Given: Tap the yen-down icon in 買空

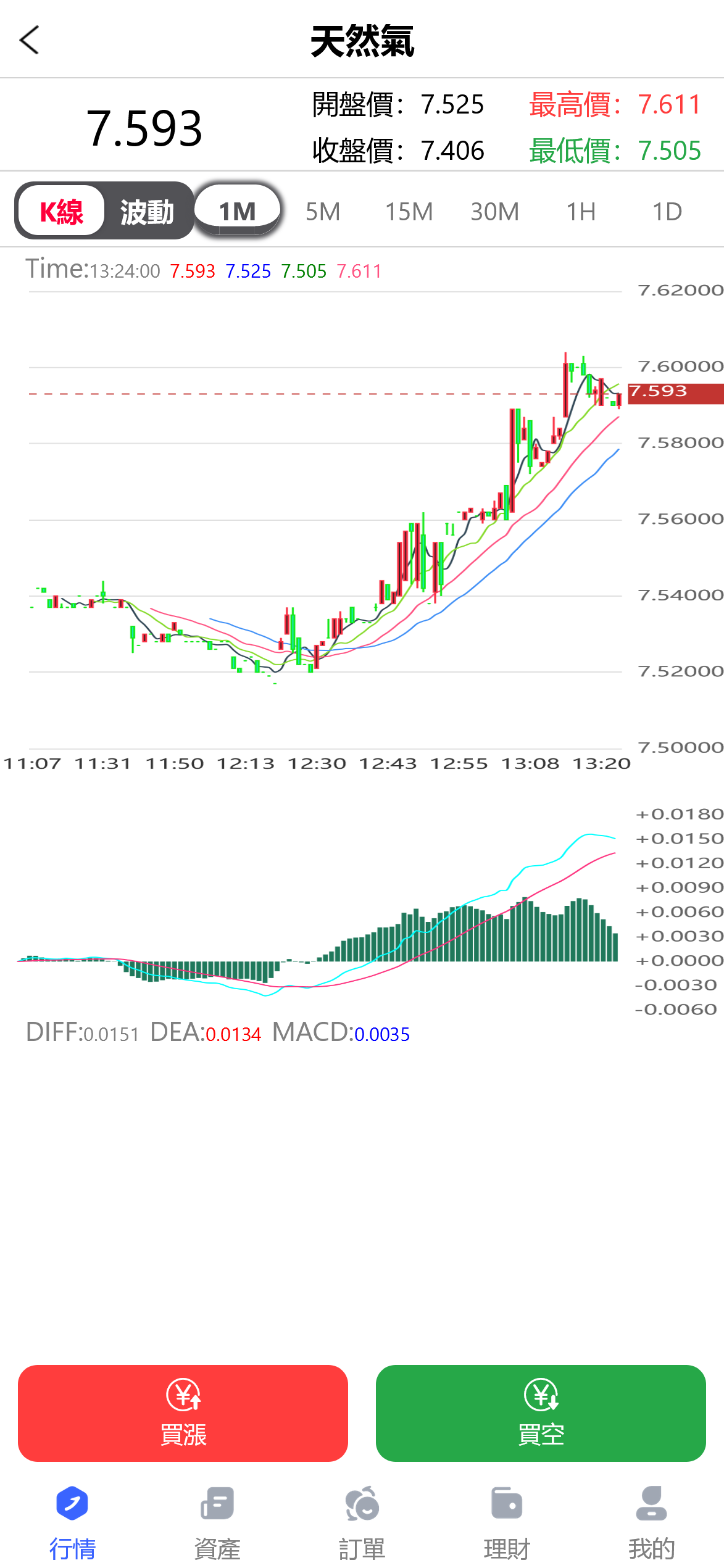Looking at the screenshot, I should tap(541, 1395).
